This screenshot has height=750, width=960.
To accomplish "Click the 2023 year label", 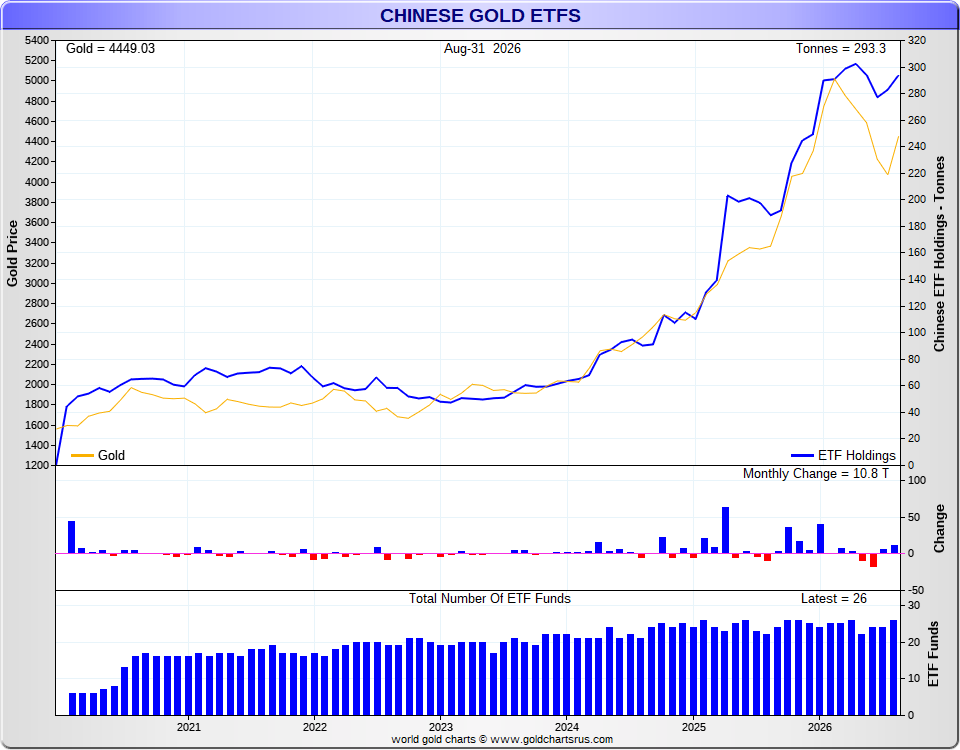I will click(441, 727).
